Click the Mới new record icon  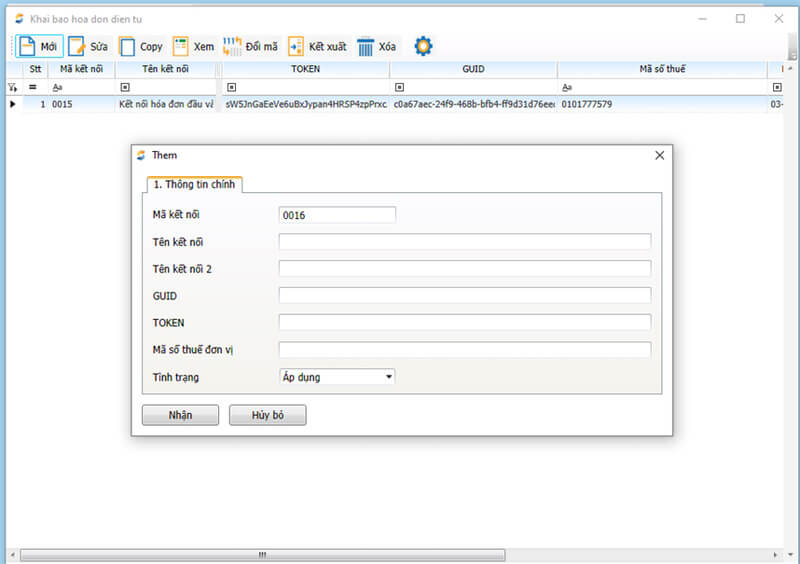(x=27, y=46)
